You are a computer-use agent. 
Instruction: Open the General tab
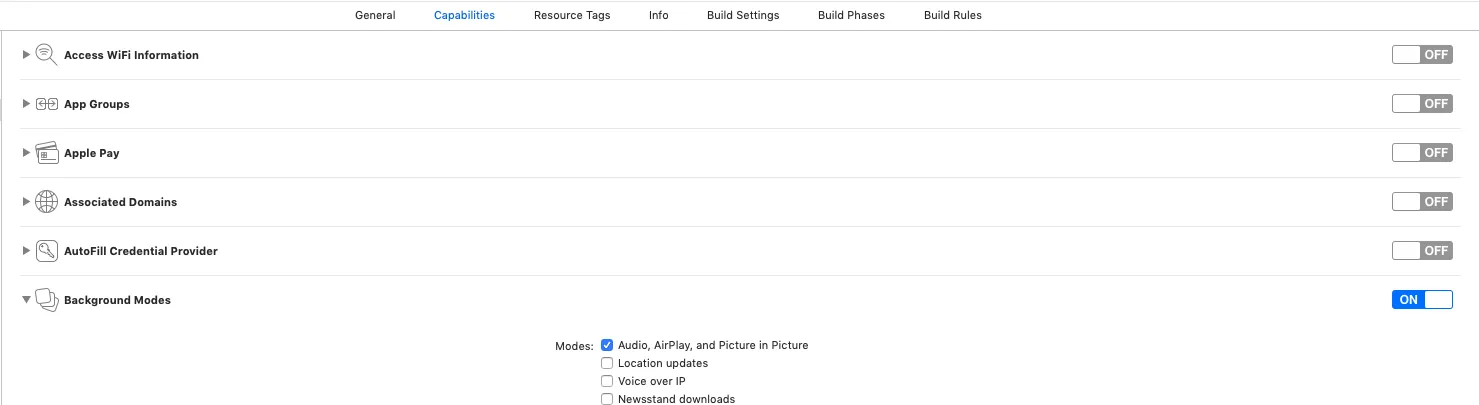[x=375, y=15]
